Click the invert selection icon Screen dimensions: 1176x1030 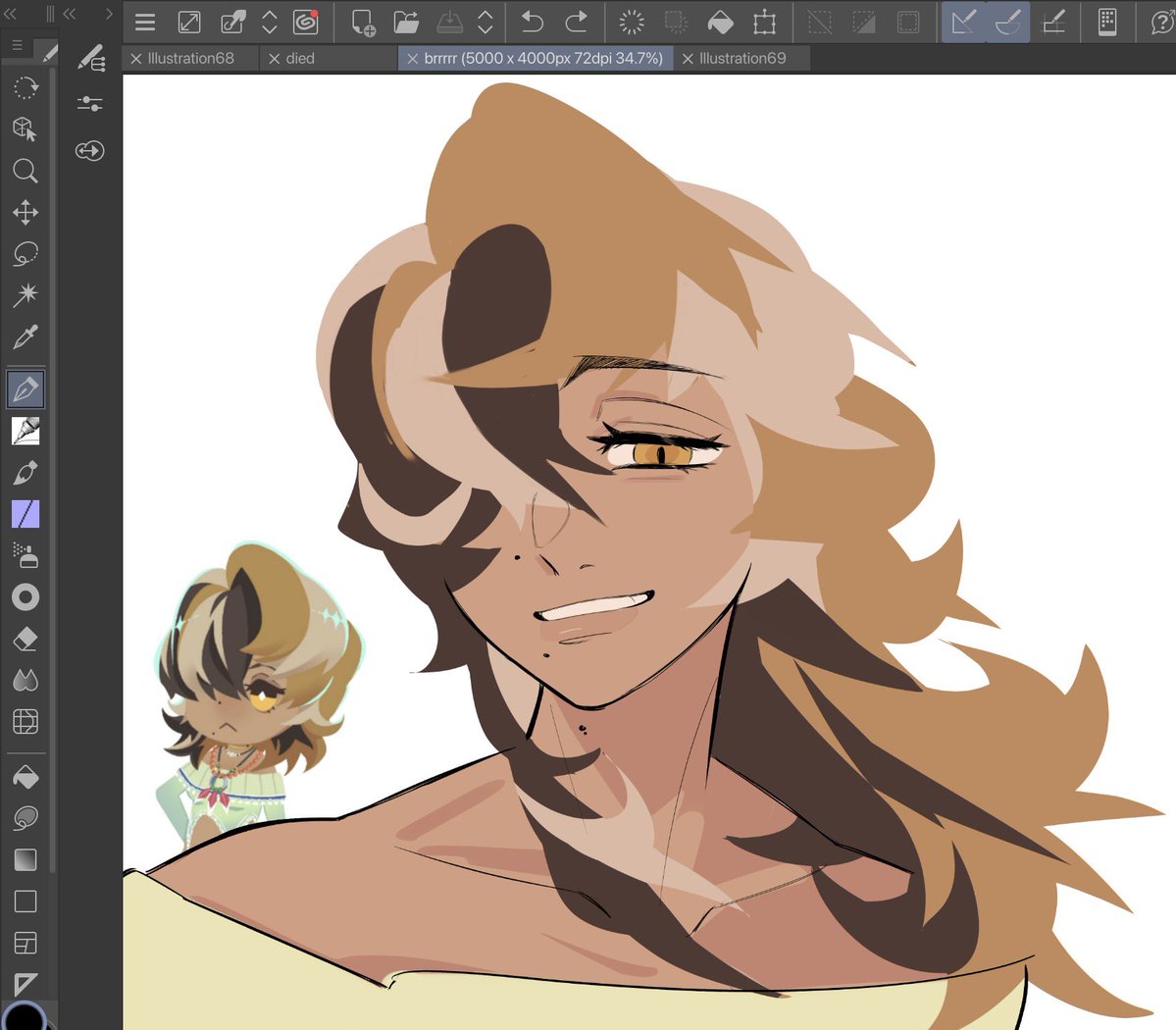point(864,23)
